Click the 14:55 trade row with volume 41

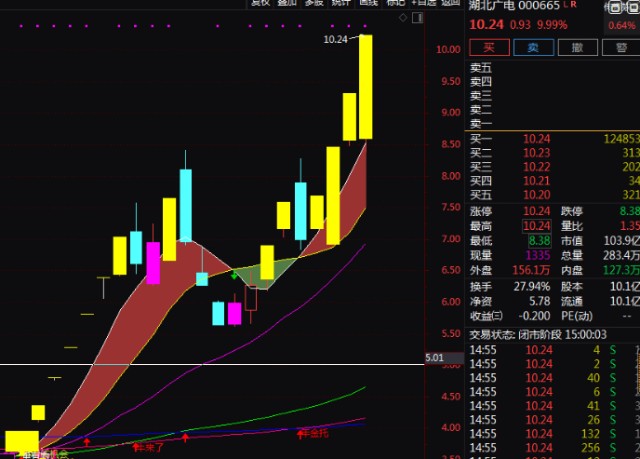[x=554, y=406]
